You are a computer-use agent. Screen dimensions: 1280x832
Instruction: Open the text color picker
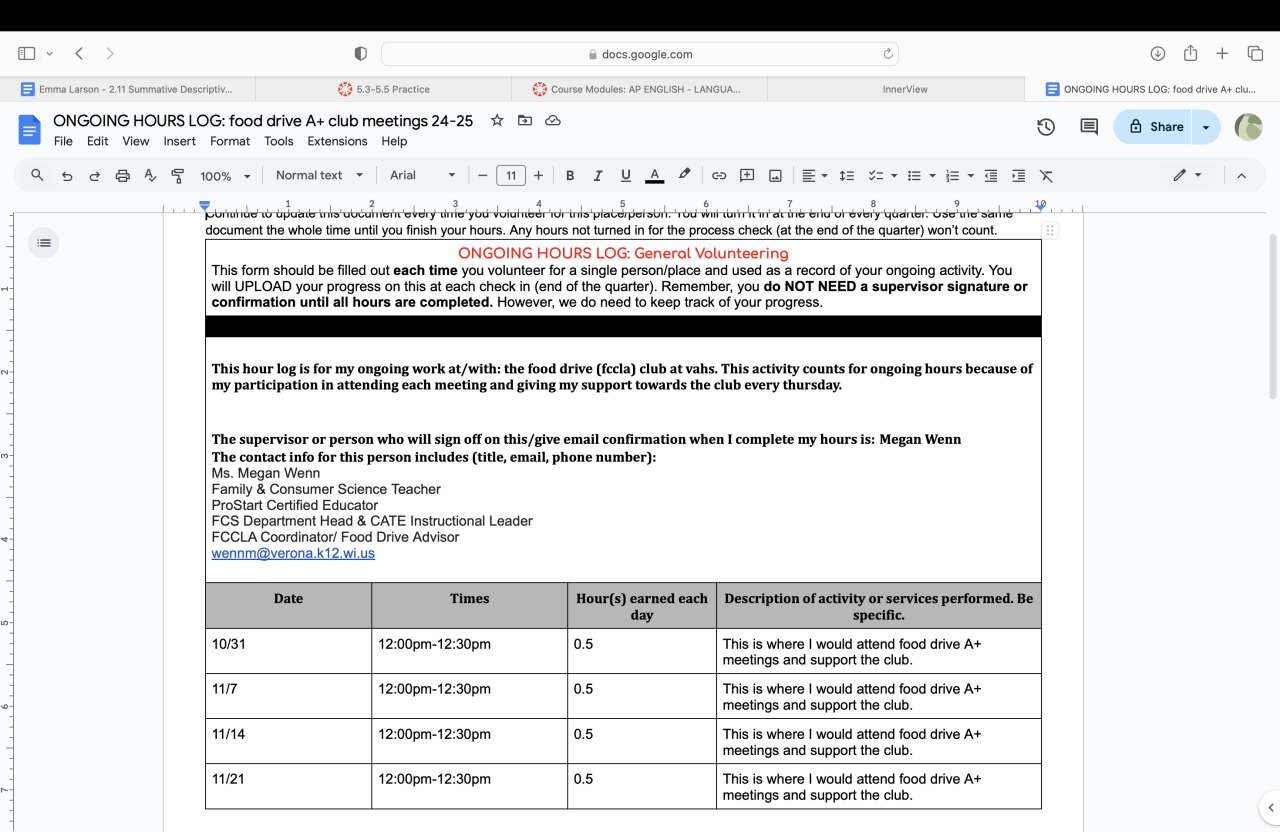654,176
